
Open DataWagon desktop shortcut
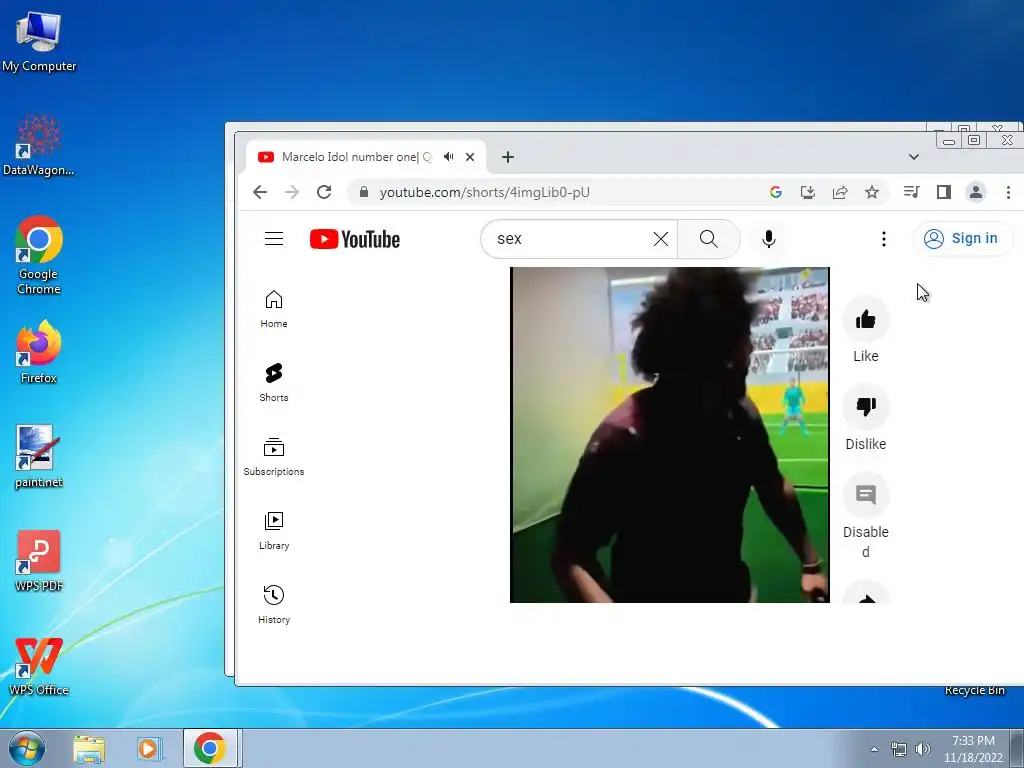tap(39, 145)
